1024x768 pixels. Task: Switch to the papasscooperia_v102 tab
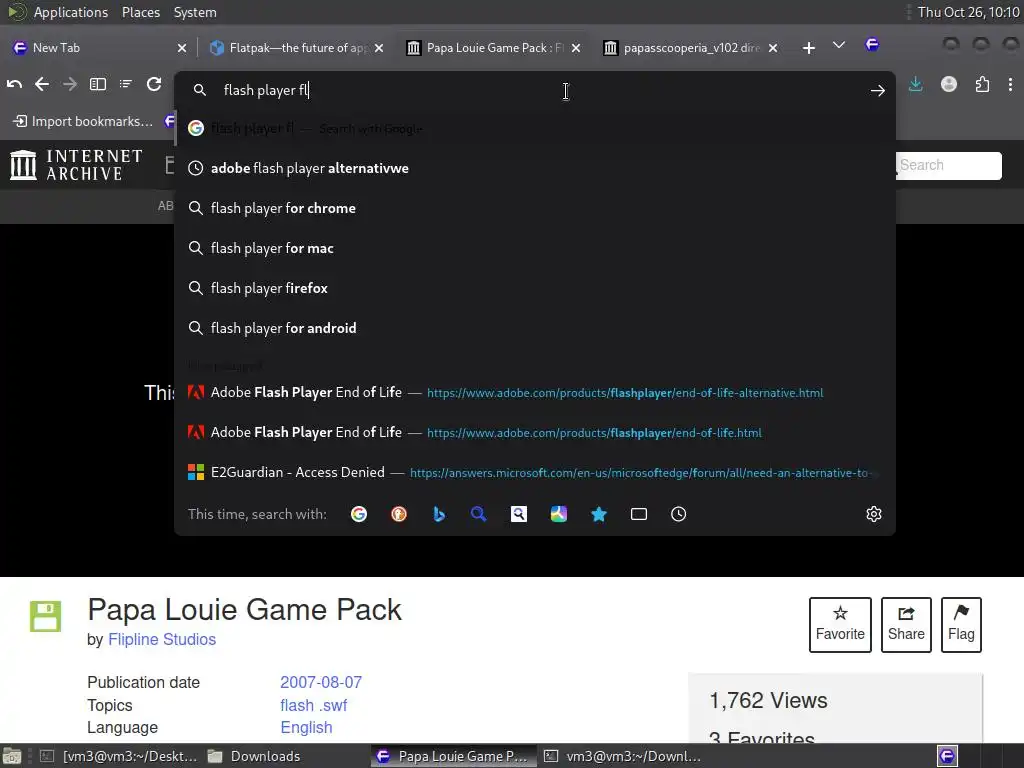click(x=690, y=48)
